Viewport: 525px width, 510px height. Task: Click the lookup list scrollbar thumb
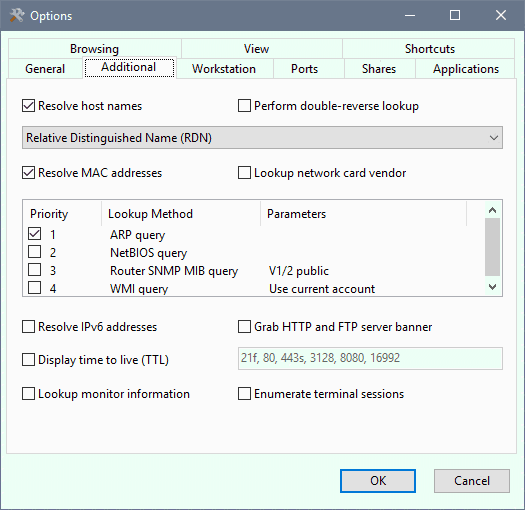(x=493, y=247)
